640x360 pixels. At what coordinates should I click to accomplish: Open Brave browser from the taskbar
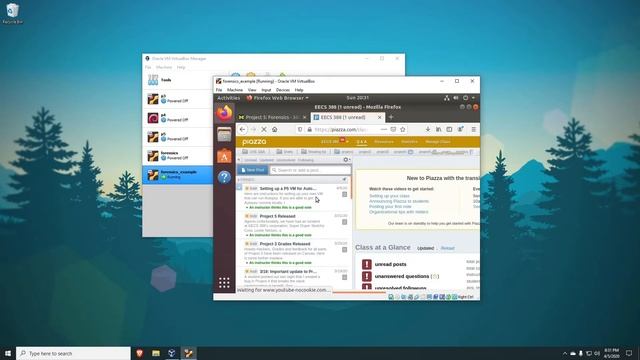pyautogui.click(x=140, y=353)
